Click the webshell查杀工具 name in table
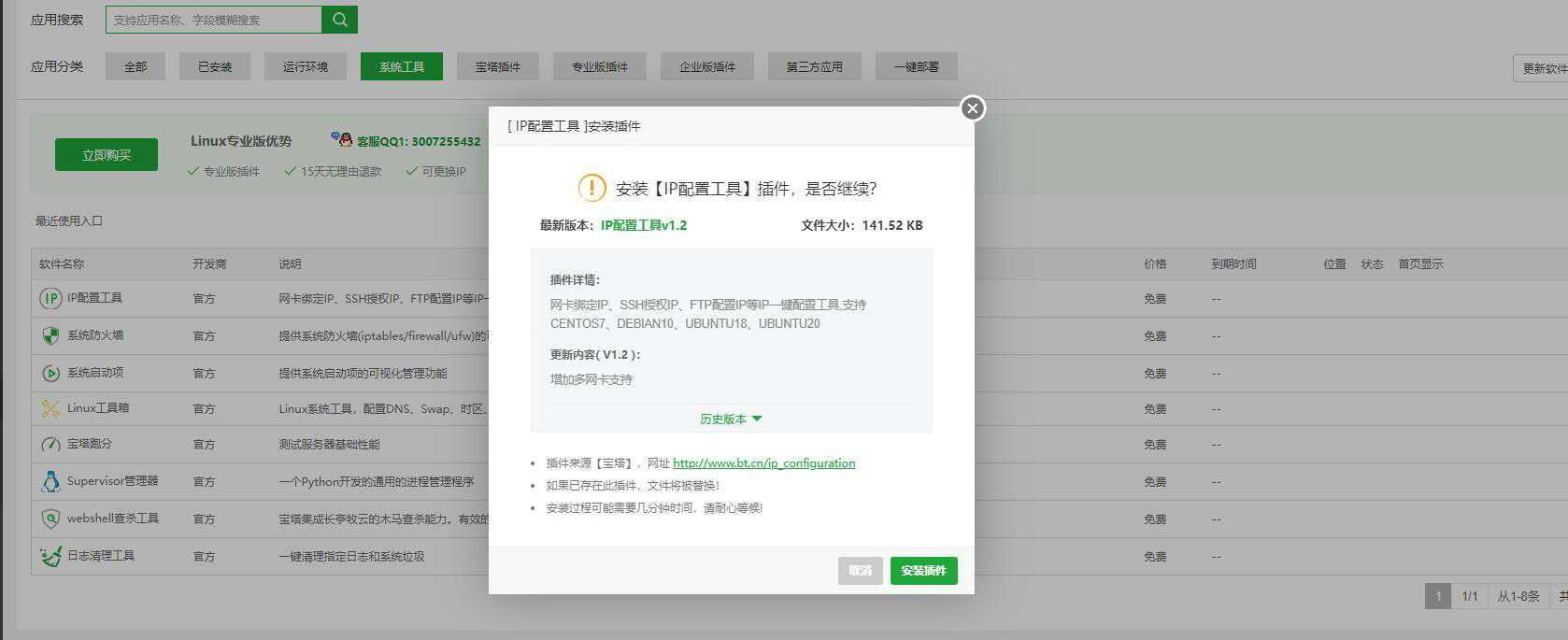Image resolution: width=1568 pixels, height=640 pixels. (x=113, y=519)
